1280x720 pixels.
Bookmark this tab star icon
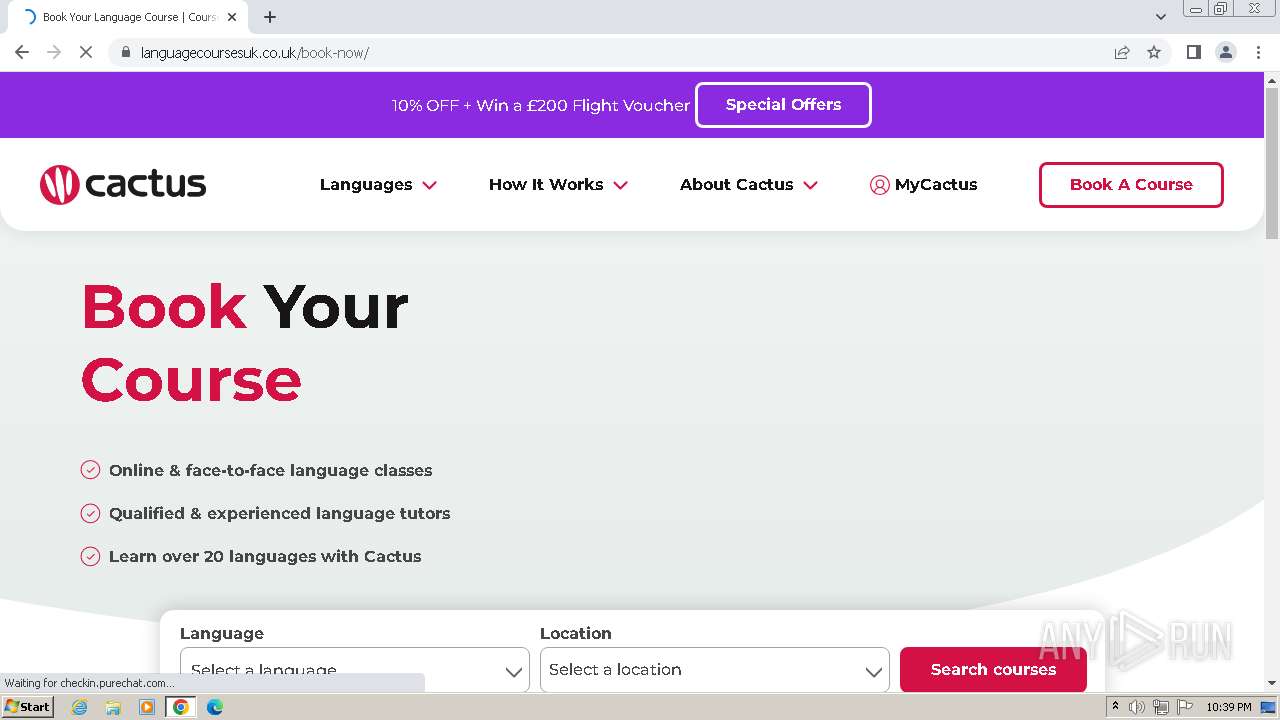[1154, 52]
